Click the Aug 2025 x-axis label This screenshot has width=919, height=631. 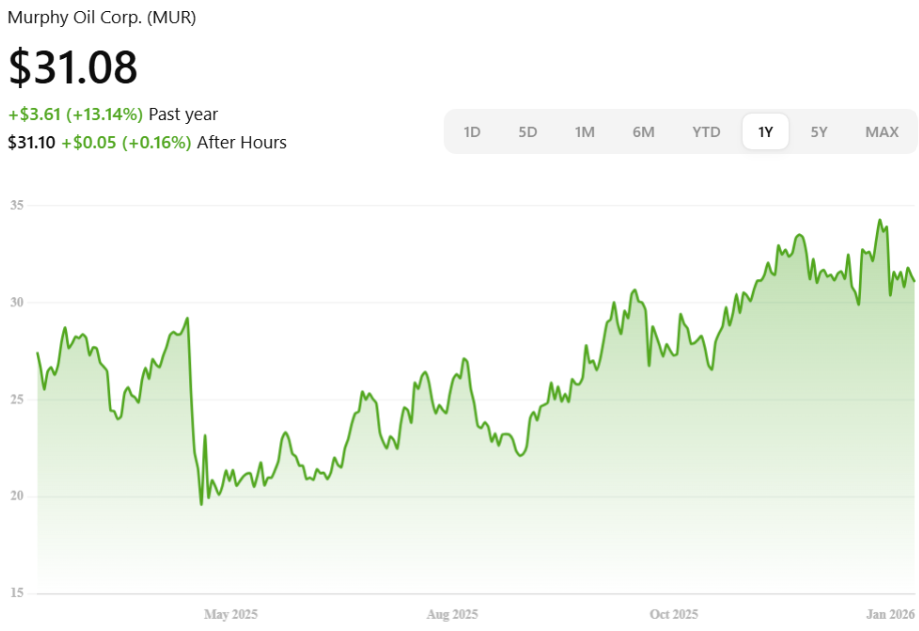452,614
